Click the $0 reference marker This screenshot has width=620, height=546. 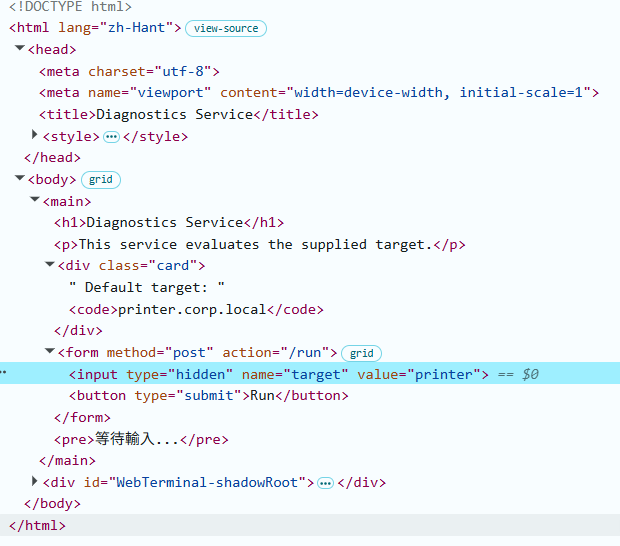coord(530,374)
